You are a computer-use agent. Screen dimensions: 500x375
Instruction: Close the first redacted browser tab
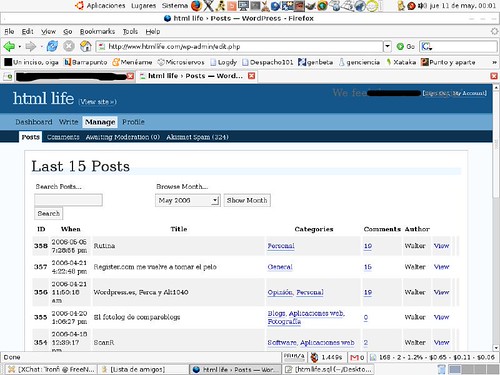pyautogui.click(x=130, y=76)
